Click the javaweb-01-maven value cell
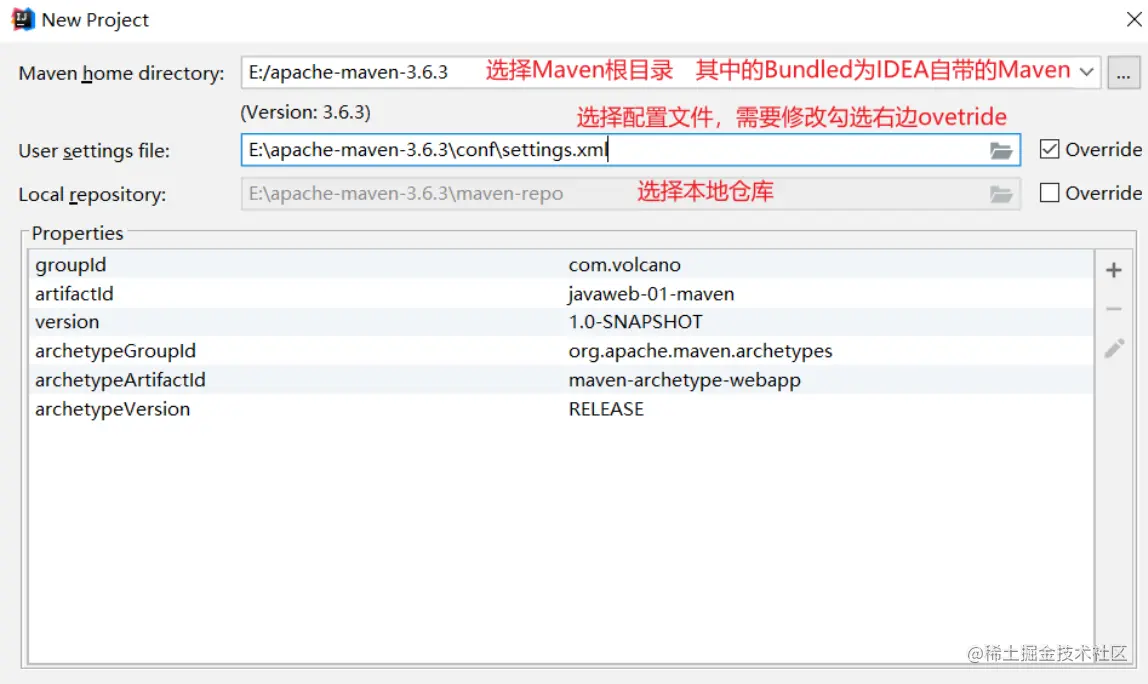1148x684 pixels. (x=651, y=294)
